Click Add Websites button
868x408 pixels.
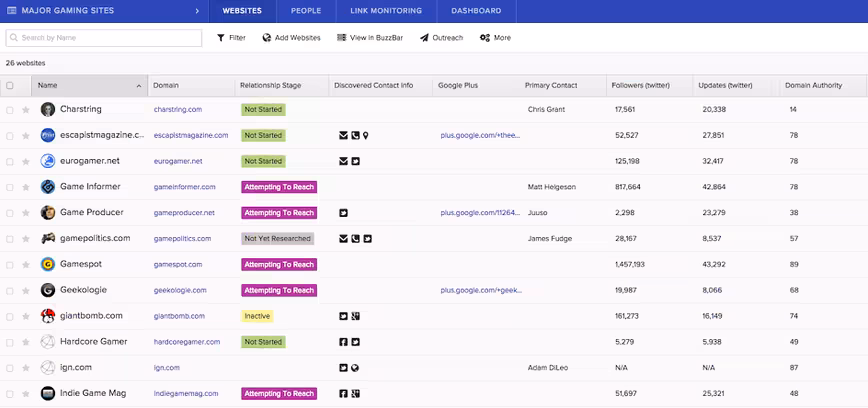291,38
